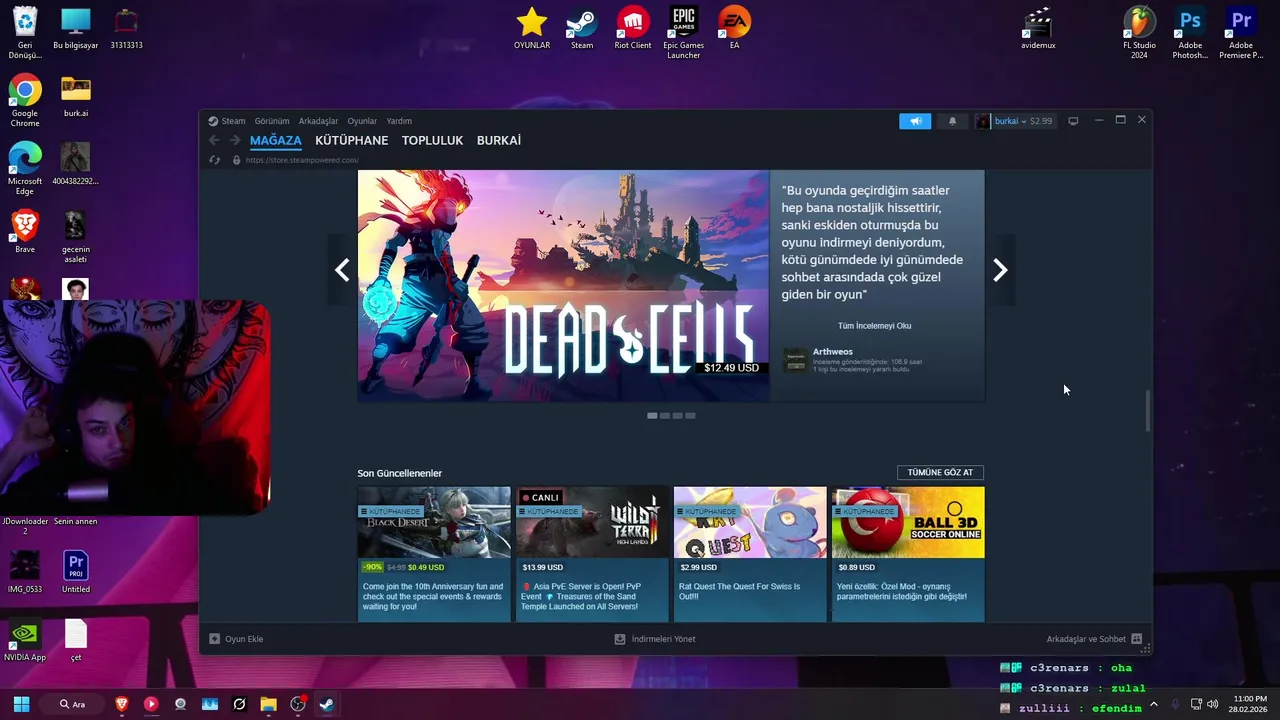The width and height of the screenshot is (1280, 720).
Task: Open the Google Chrome desktop shortcut
Action: pyautogui.click(x=25, y=100)
